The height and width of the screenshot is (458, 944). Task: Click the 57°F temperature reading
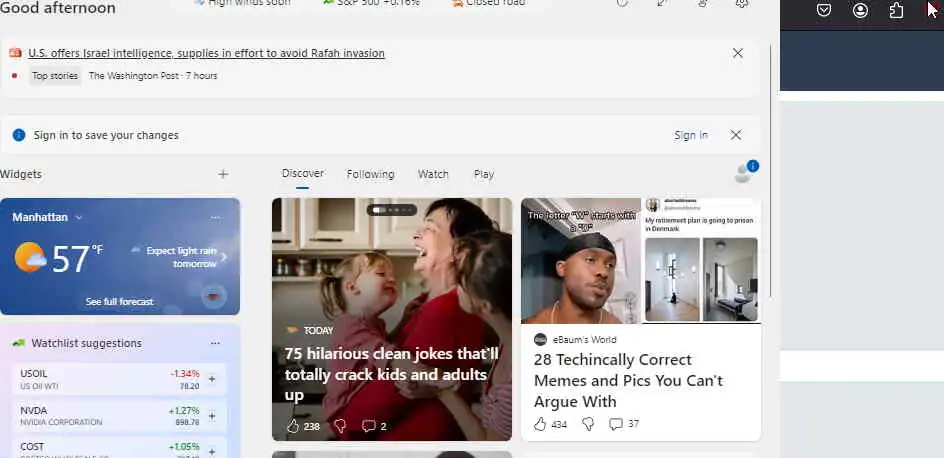[x=77, y=258]
